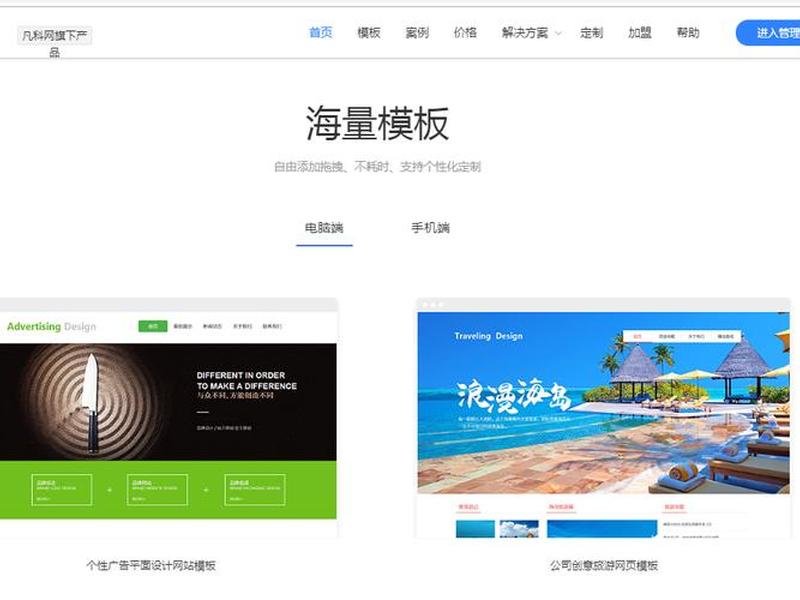Screen dimensions: 800x600
Task: Switch to the 手机端 tab
Action: coord(431,228)
